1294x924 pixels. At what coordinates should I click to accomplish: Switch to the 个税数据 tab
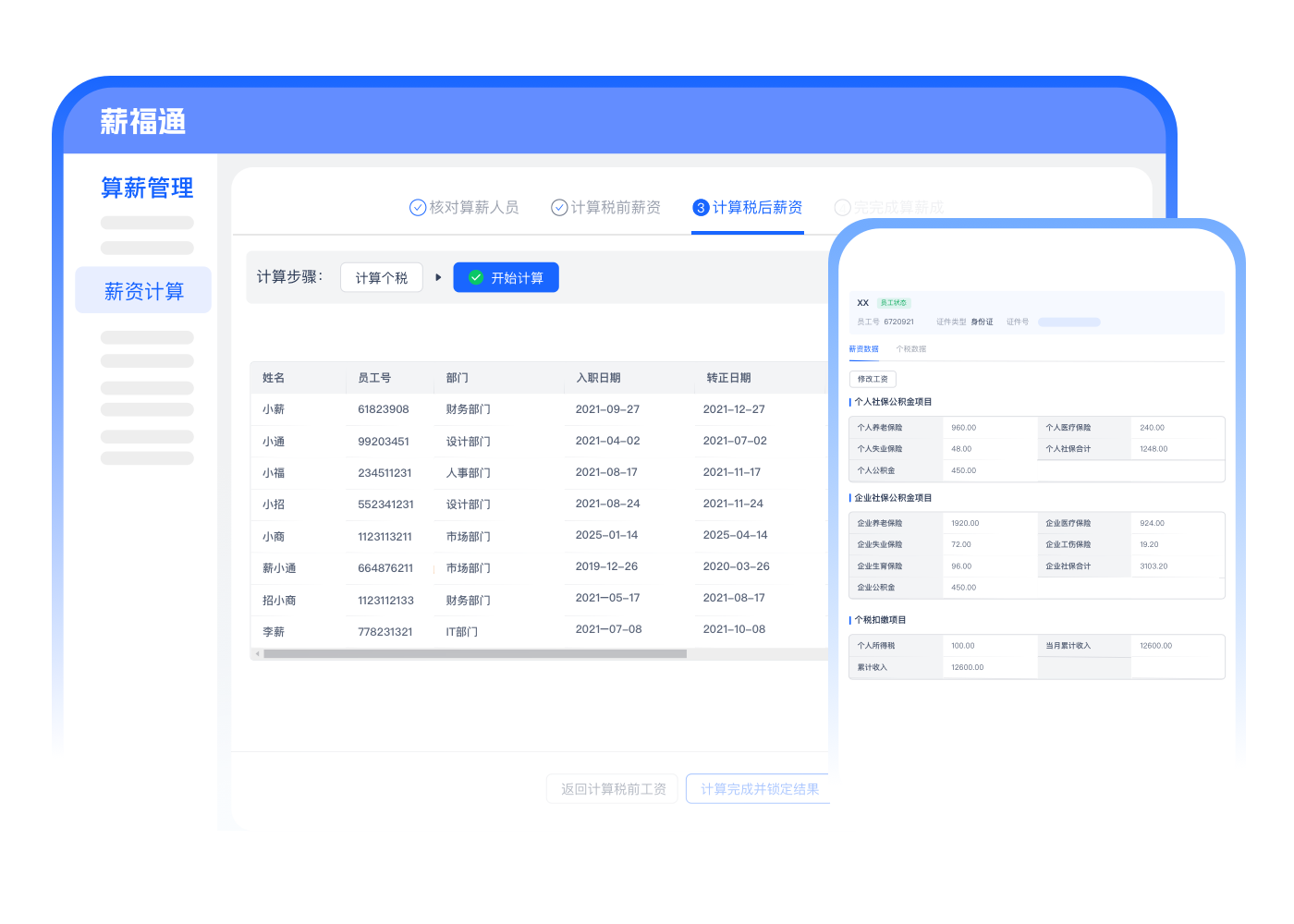pos(910,349)
